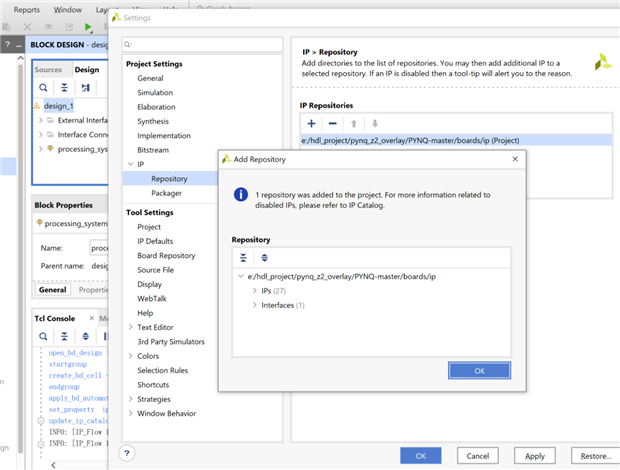The height and width of the screenshot is (470, 620).
Task: Click the X cancel icon in main toolbar
Action: coord(27,27)
